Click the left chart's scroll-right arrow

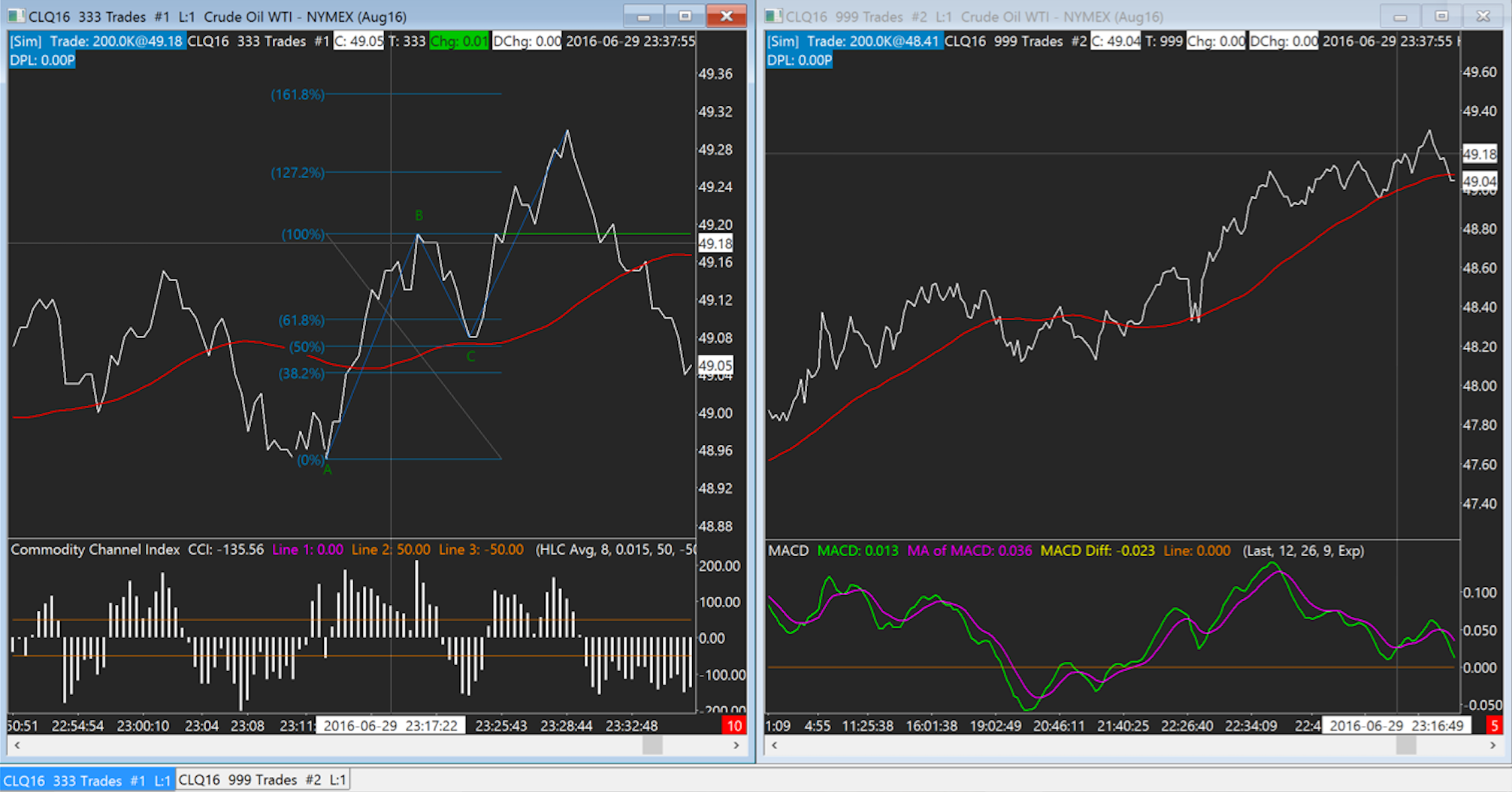point(736,745)
